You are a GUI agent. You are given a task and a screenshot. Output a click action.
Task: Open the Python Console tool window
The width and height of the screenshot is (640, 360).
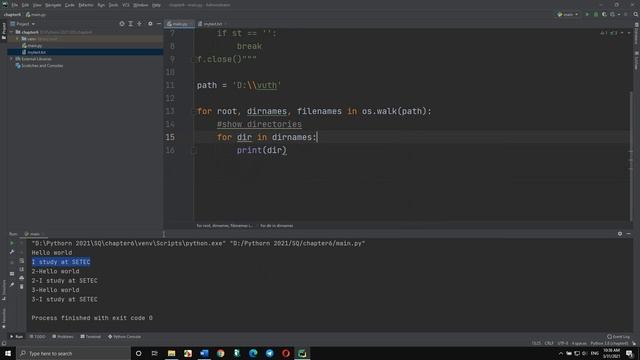pyautogui.click(x=124, y=337)
